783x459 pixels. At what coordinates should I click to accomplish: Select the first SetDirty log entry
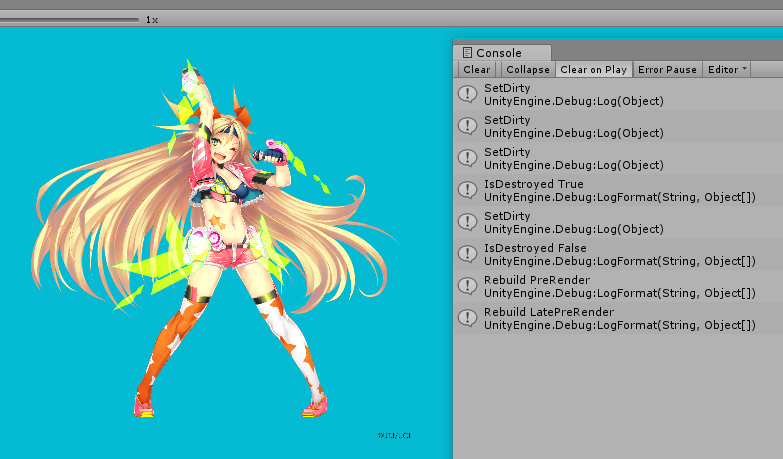coord(618,94)
